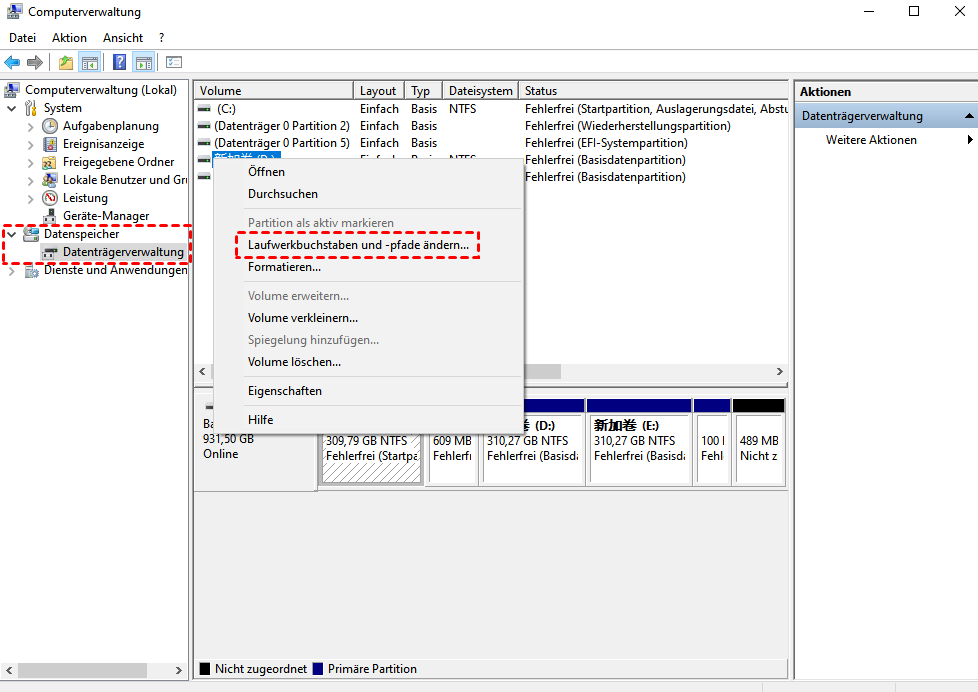Open the Datei menu

point(22,38)
